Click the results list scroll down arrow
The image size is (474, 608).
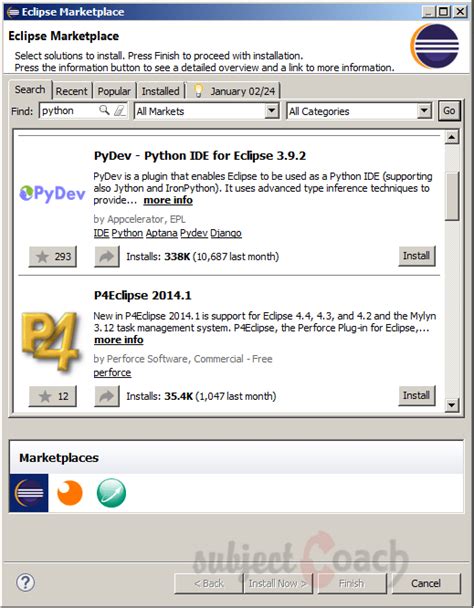[x=452, y=405]
